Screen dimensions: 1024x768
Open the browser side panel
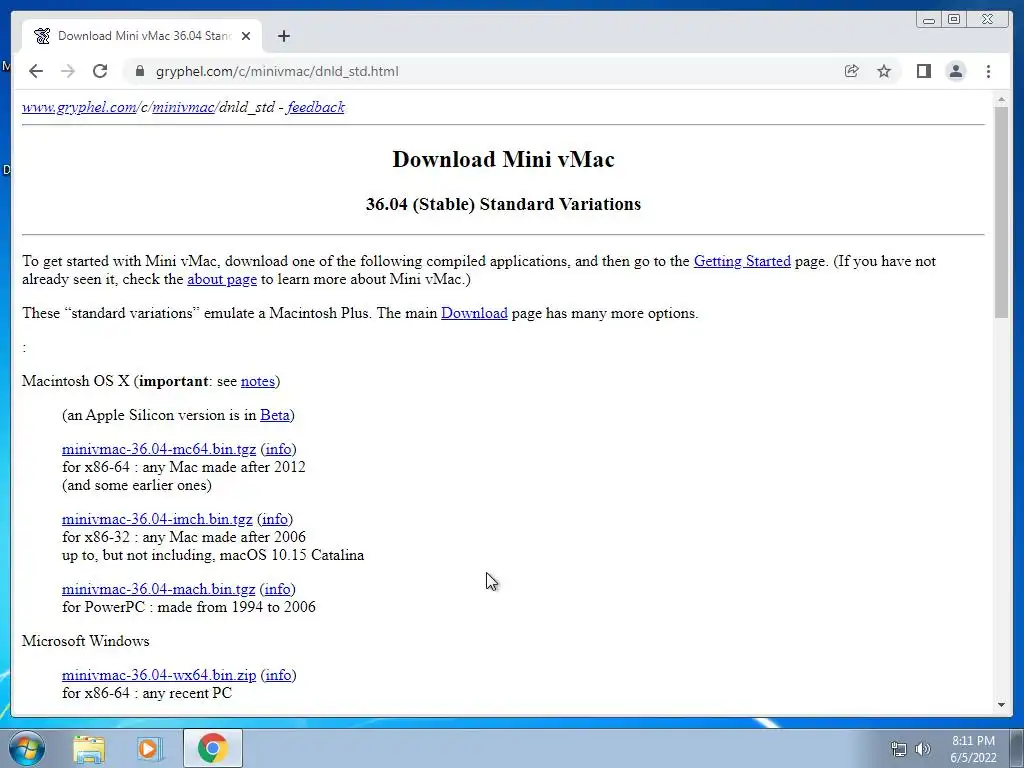(923, 71)
